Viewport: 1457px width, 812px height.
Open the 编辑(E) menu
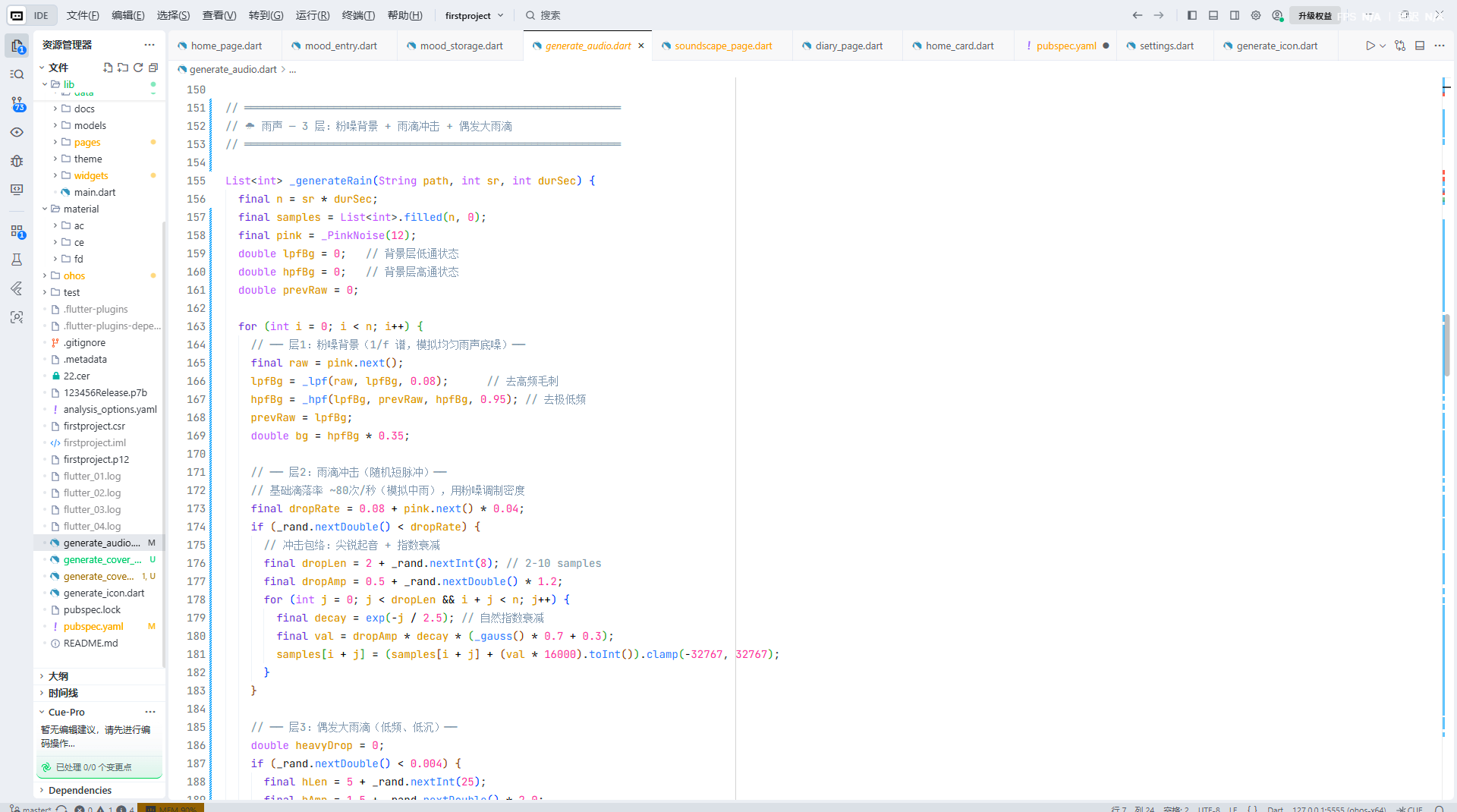[127, 15]
